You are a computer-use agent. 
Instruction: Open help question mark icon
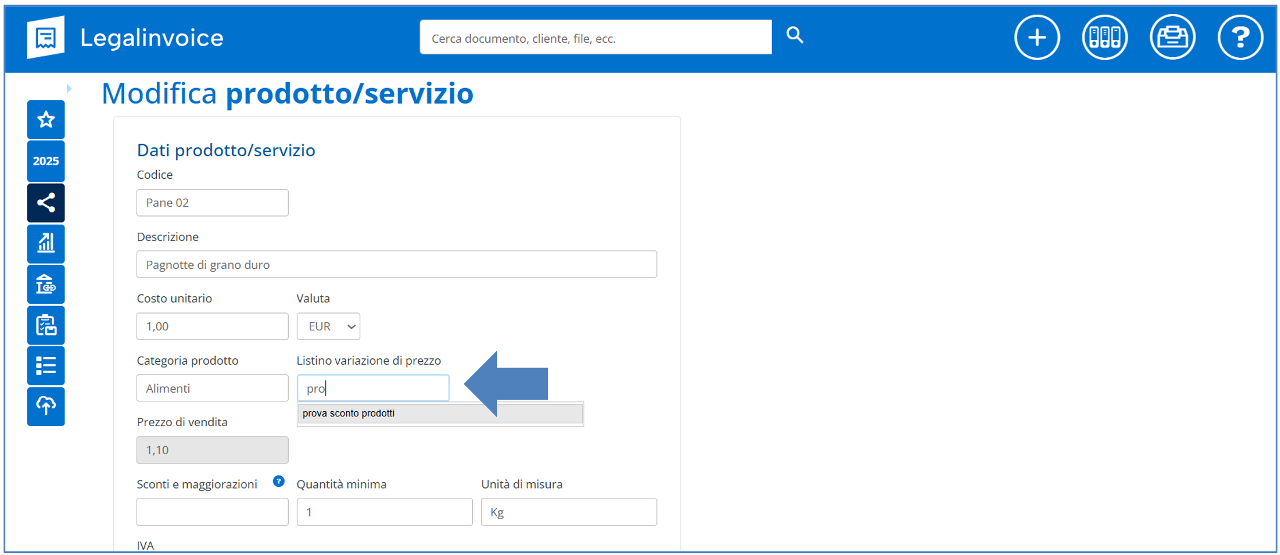tap(1240, 38)
